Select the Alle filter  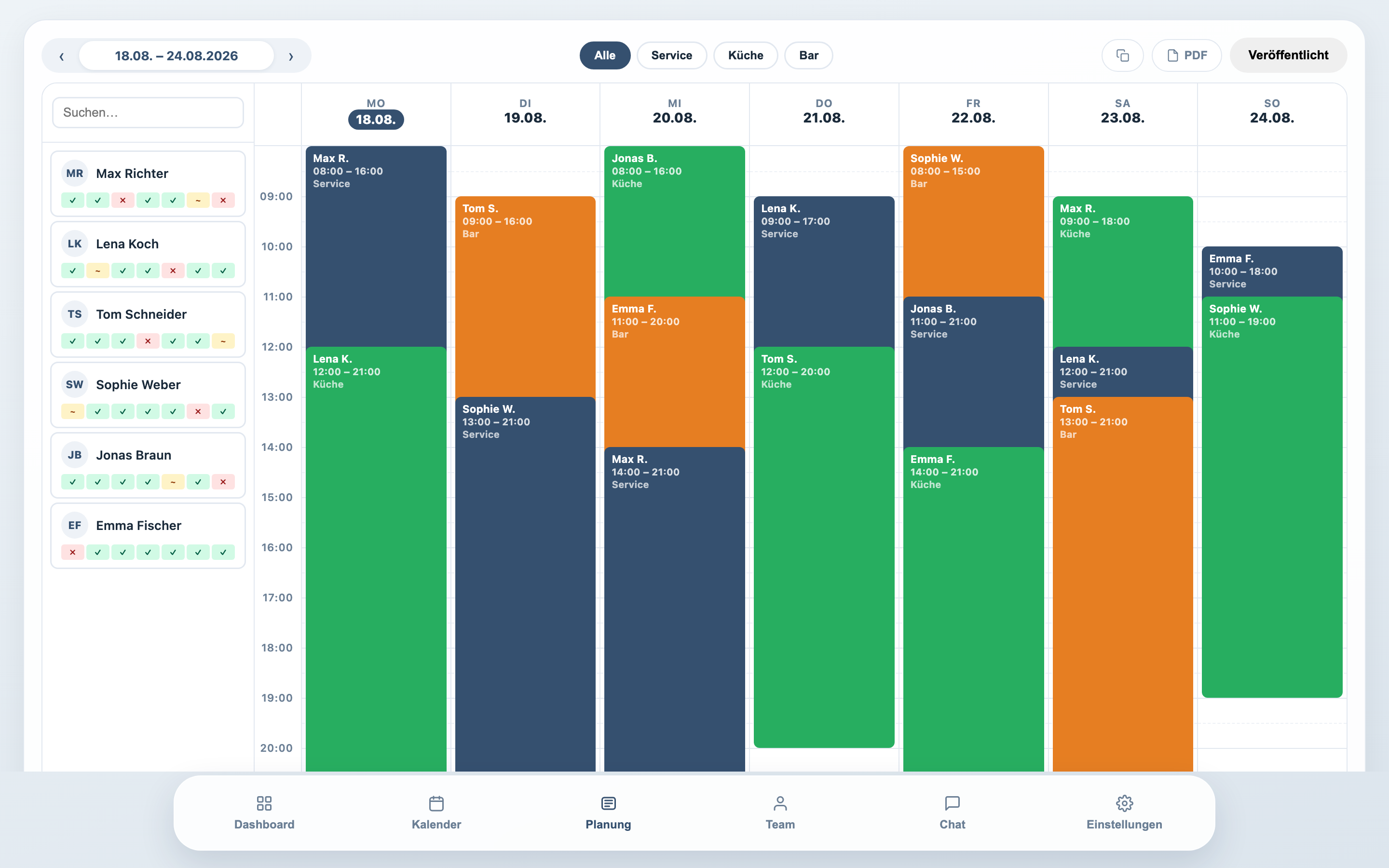click(604, 55)
